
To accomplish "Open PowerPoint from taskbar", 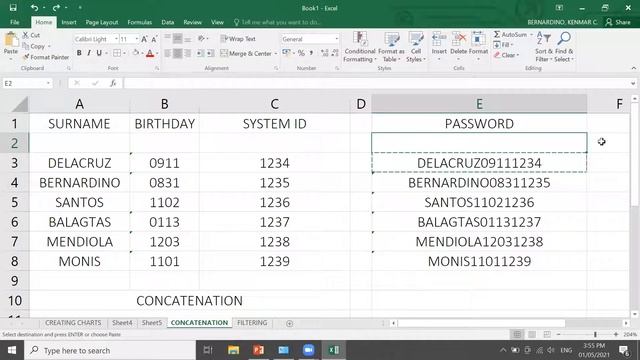I will coord(258,350).
